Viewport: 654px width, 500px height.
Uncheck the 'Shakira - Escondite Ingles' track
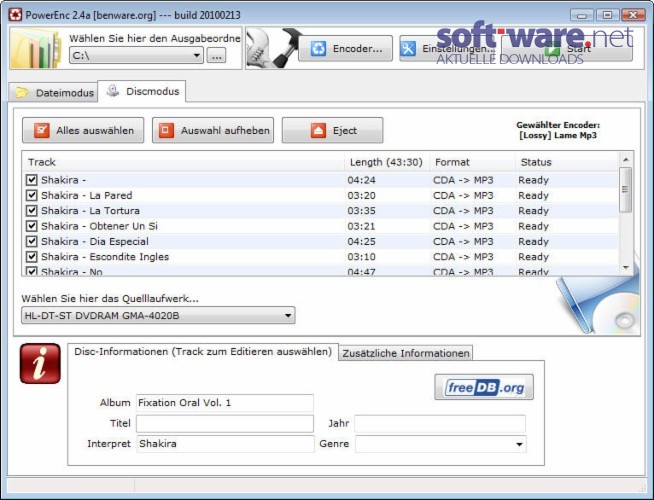pyautogui.click(x=31, y=256)
